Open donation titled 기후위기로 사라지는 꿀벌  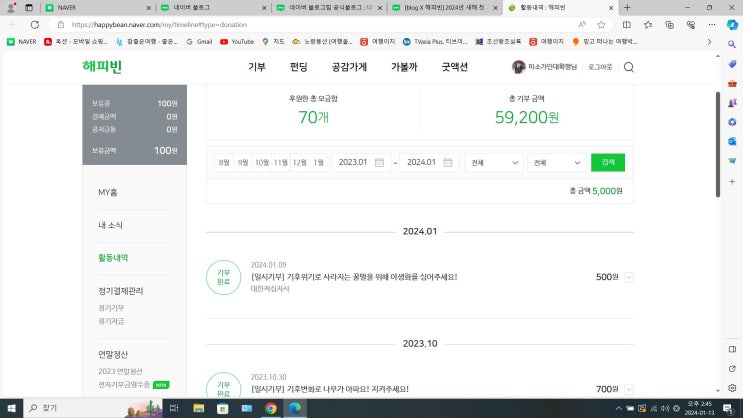coord(353,277)
